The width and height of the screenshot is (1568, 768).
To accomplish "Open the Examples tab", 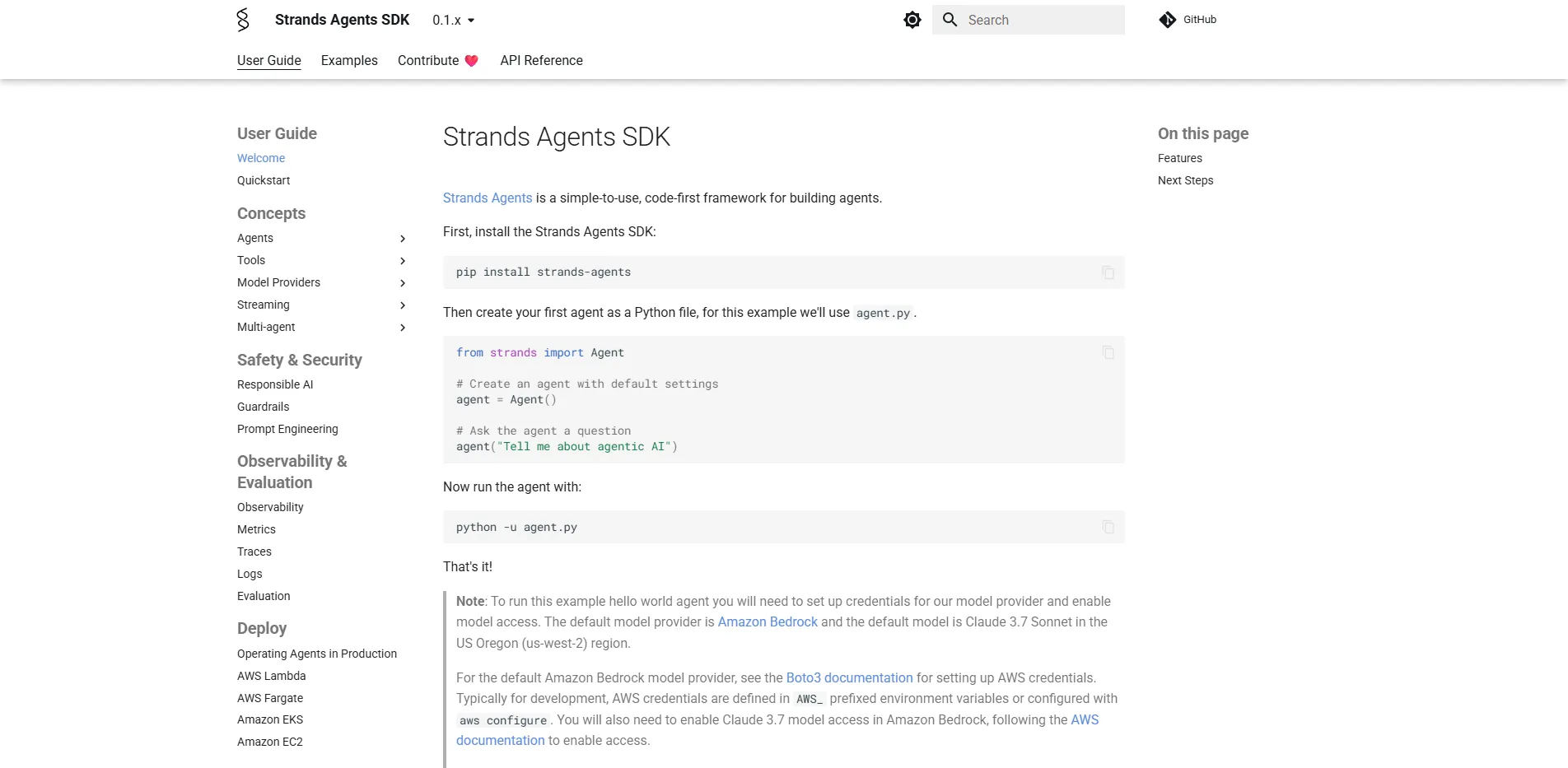I will coord(349,60).
